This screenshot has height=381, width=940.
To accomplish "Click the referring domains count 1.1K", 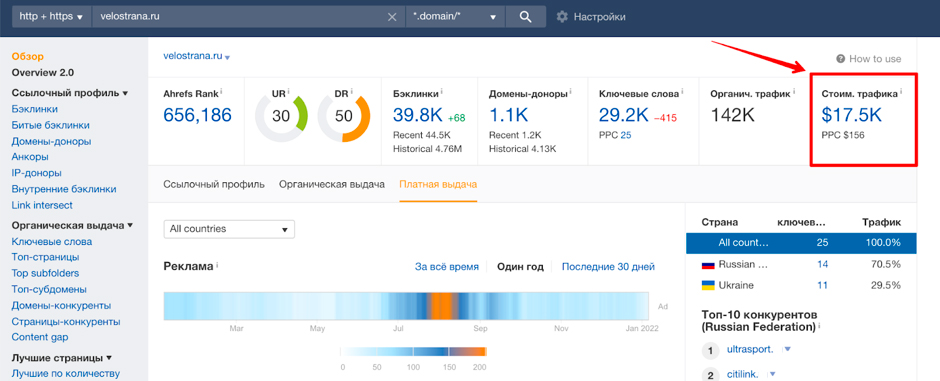I will [x=510, y=115].
